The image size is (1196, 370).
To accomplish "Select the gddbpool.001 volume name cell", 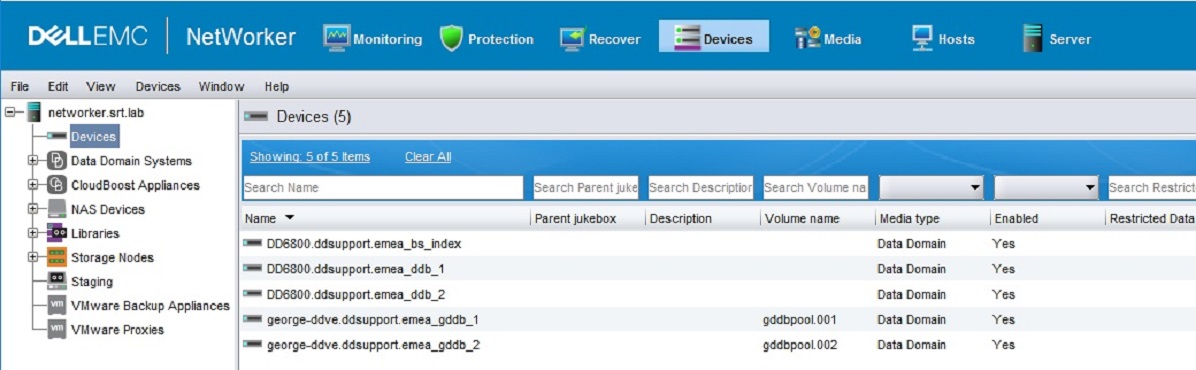I will tap(800, 319).
